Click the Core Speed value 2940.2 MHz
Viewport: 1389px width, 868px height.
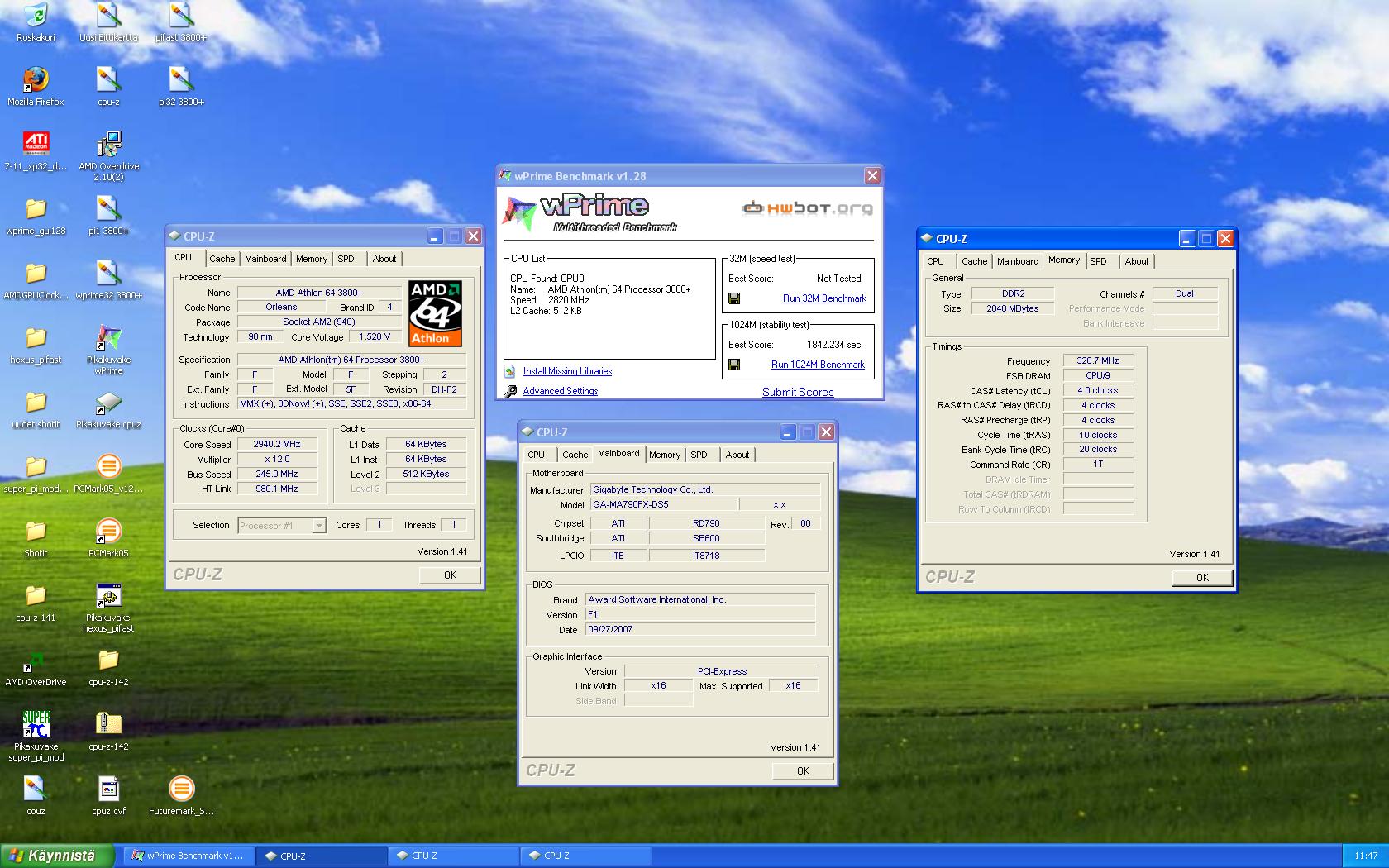pyautogui.click(x=277, y=444)
